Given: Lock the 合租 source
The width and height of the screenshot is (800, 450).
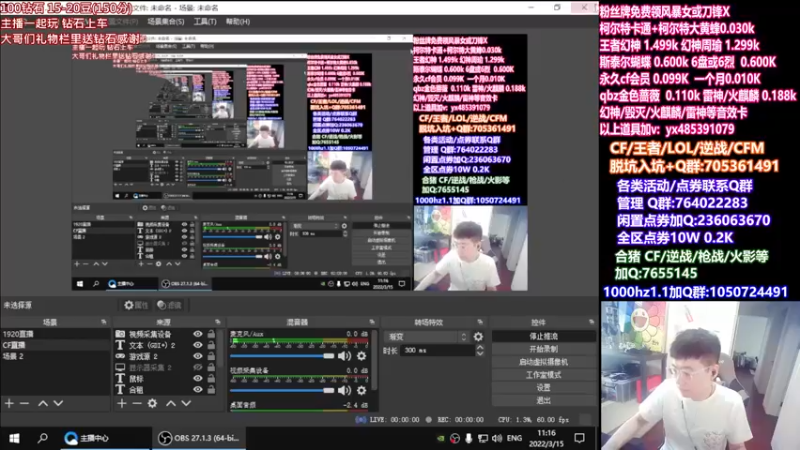Looking at the screenshot, I should pyautogui.click(x=211, y=389).
